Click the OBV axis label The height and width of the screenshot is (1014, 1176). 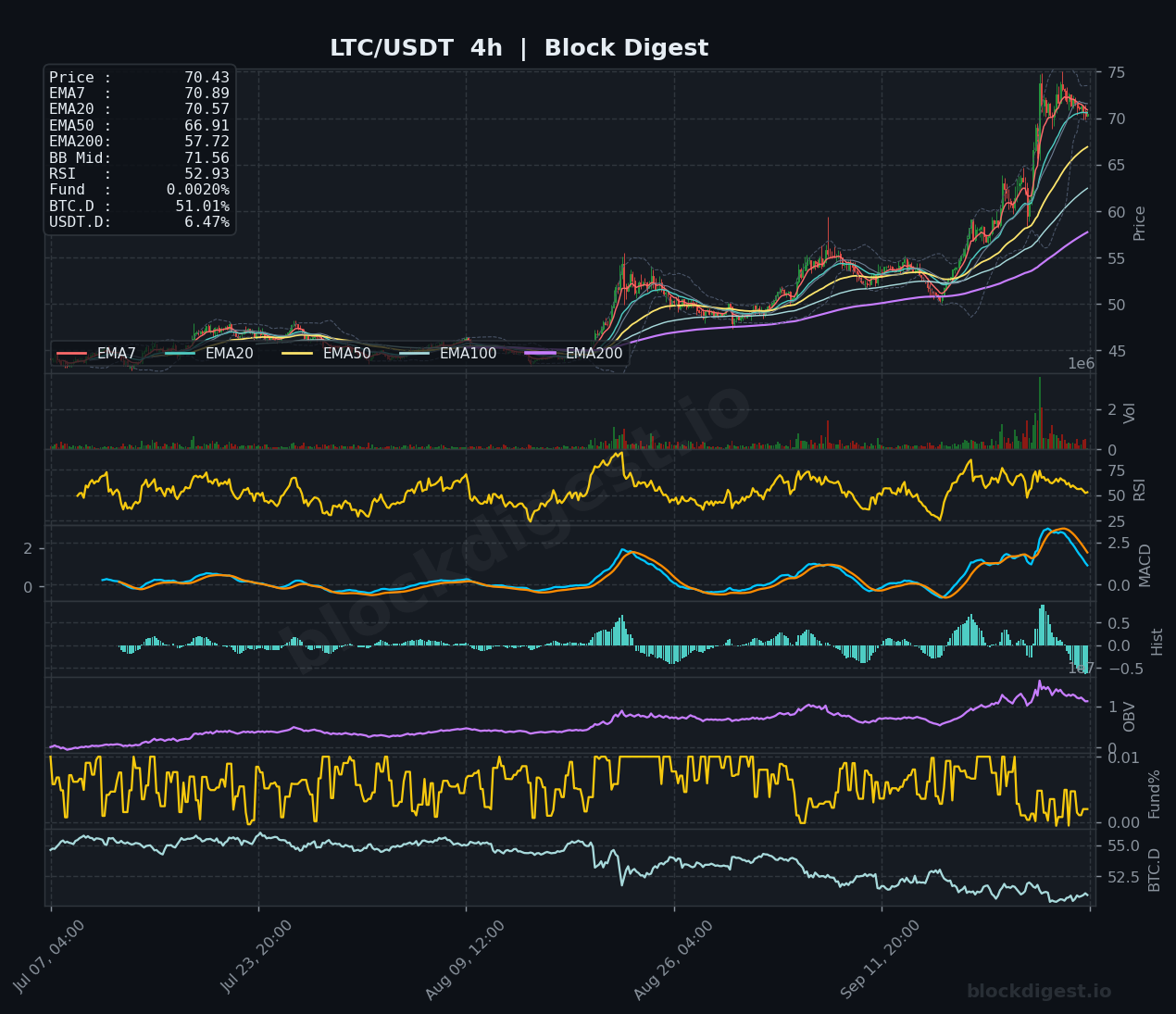1130,717
